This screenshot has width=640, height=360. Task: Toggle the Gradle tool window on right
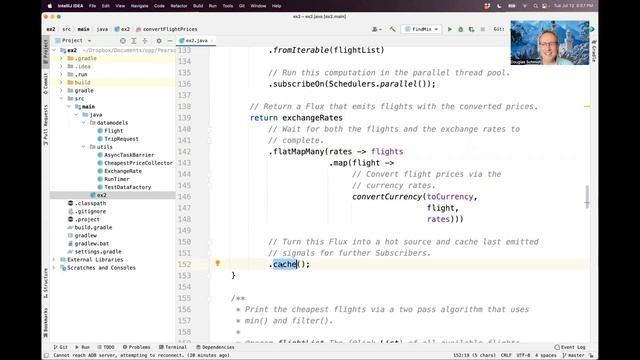[594, 51]
